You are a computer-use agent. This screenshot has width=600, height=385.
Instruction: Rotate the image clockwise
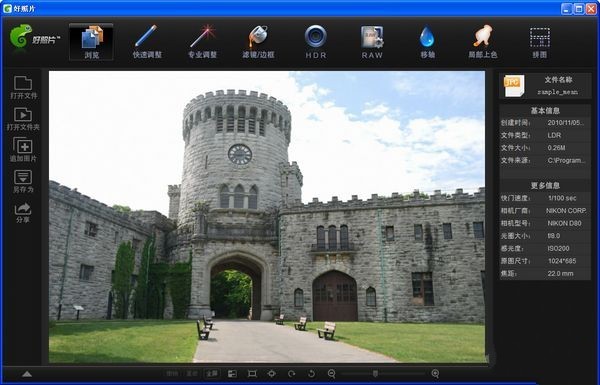pos(292,374)
